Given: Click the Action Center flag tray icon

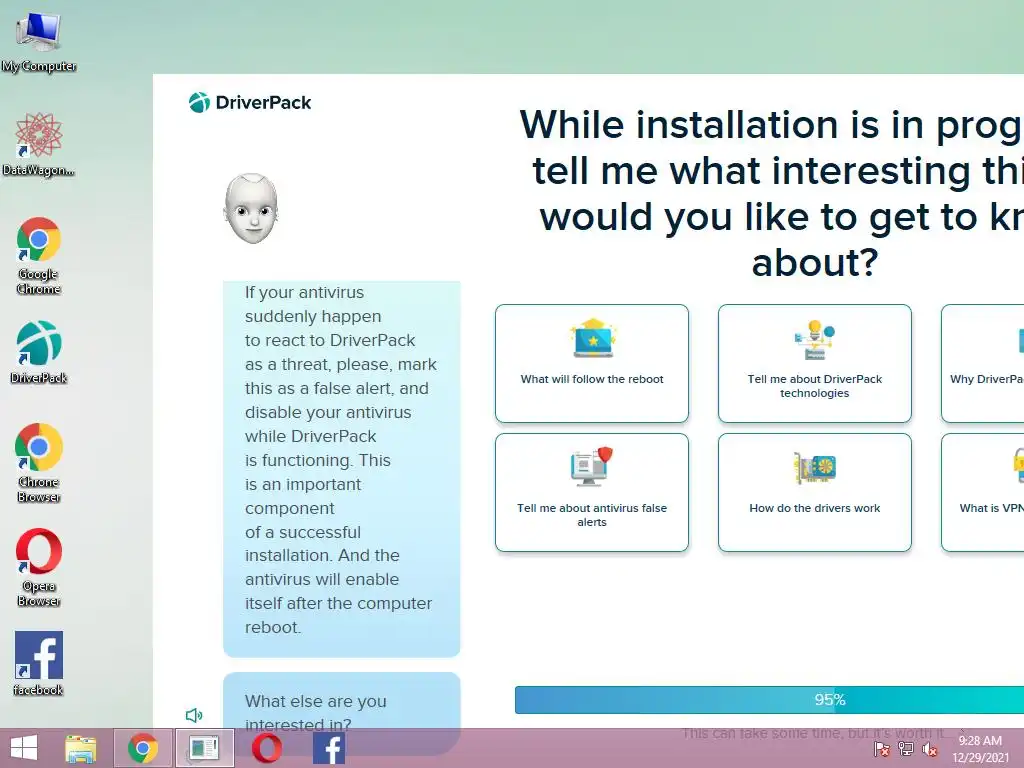Looking at the screenshot, I should 881,749.
